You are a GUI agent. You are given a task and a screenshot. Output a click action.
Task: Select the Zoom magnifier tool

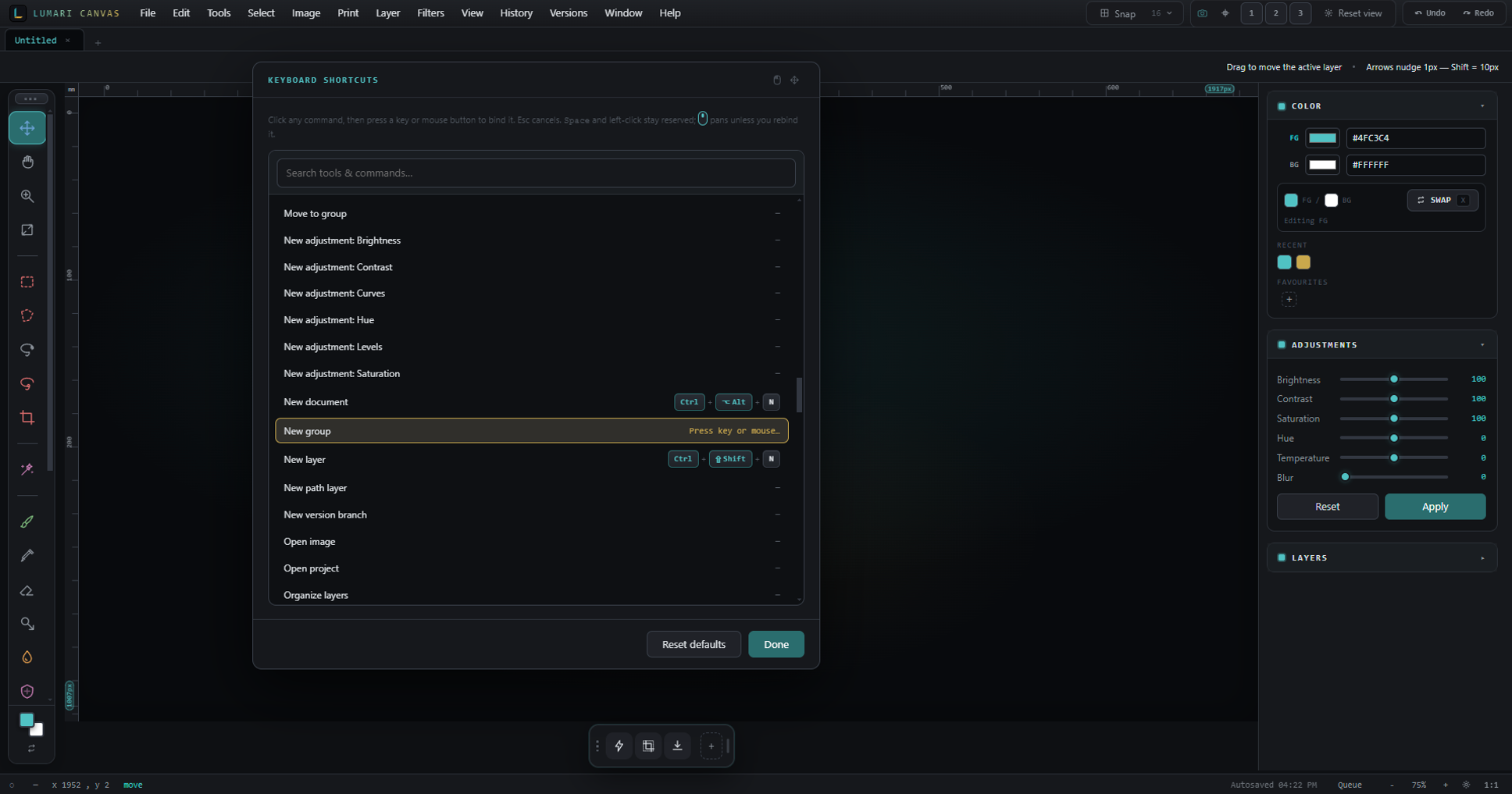click(x=27, y=196)
